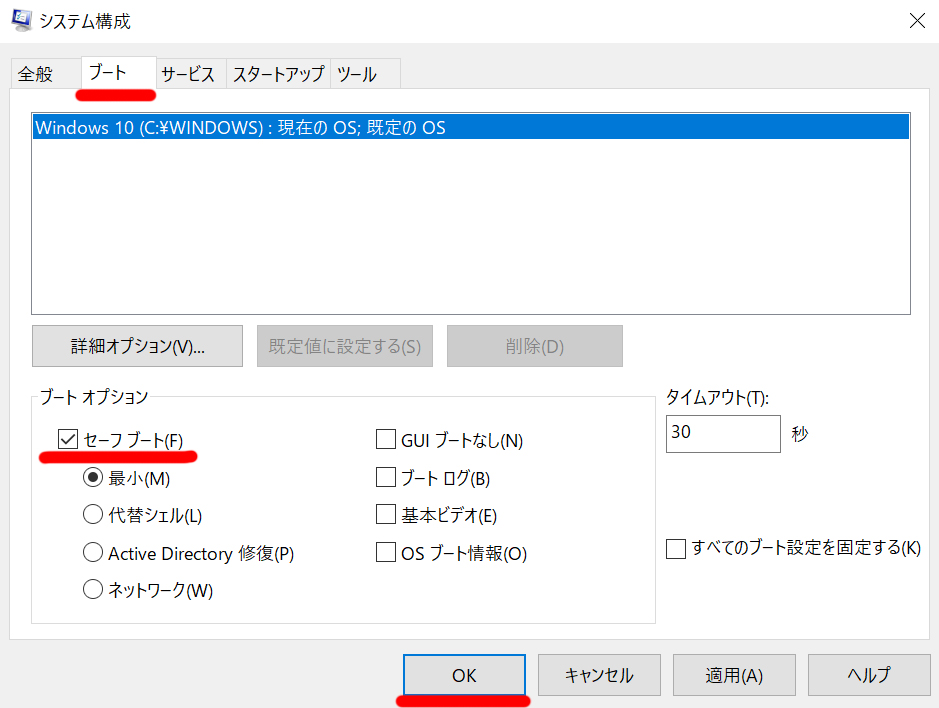Viewport: 939px width, 708px height.
Task: Click the タイムアウト seconds input field
Action: click(x=722, y=433)
